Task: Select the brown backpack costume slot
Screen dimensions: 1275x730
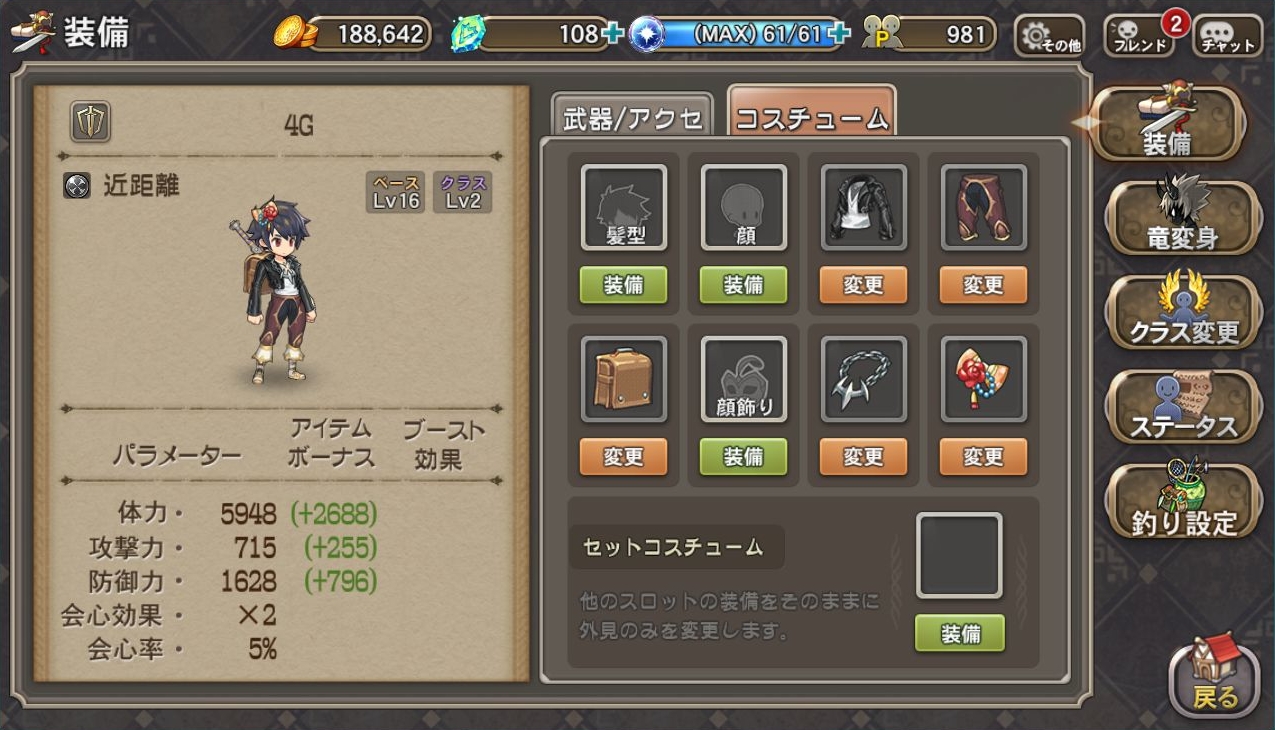Action: 624,379
